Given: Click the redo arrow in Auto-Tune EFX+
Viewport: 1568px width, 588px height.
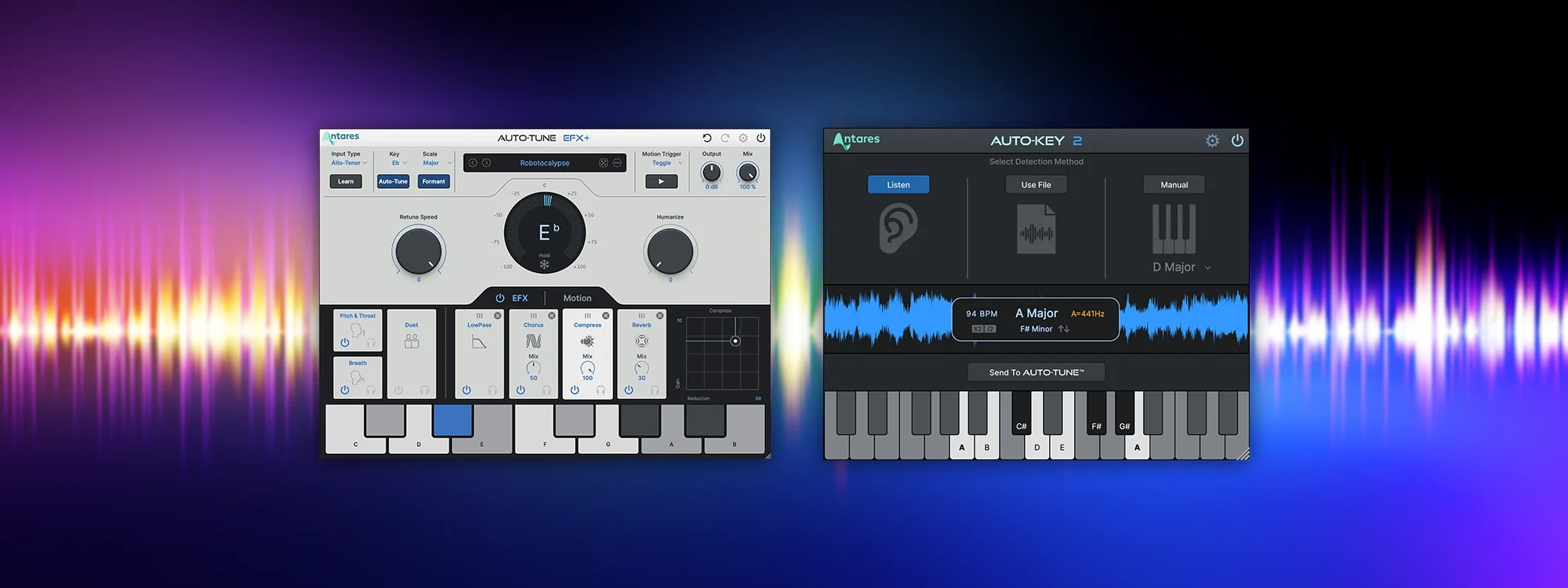Looking at the screenshot, I should 725,138.
